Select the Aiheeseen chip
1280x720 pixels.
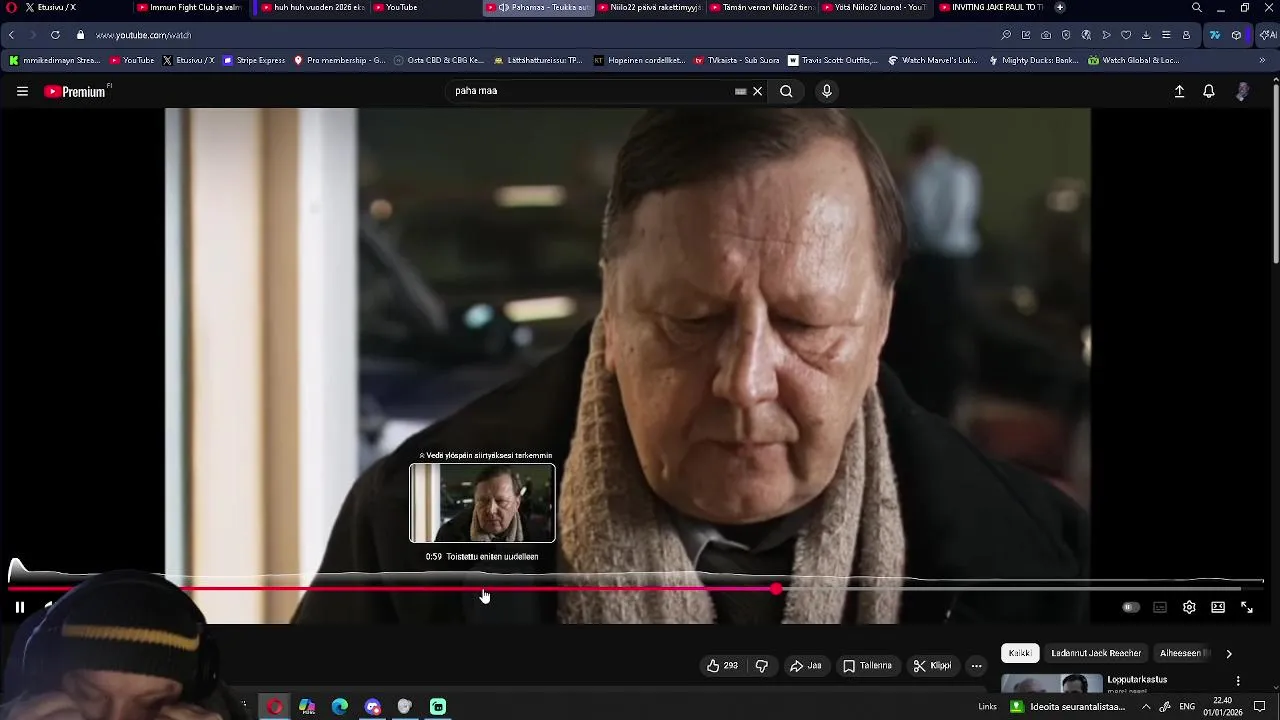point(1184,653)
